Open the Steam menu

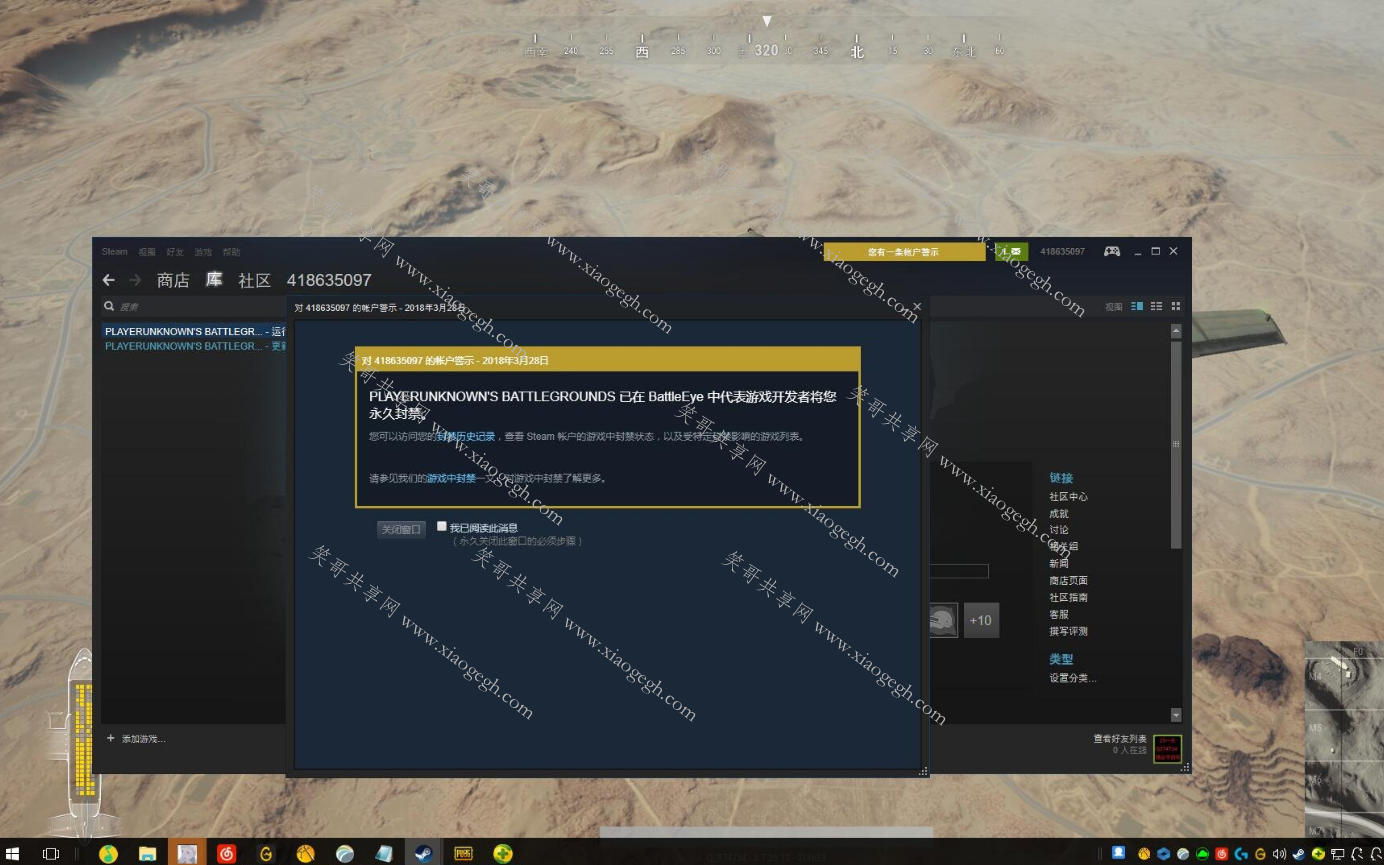pyautogui.click(x=114, y=252)
